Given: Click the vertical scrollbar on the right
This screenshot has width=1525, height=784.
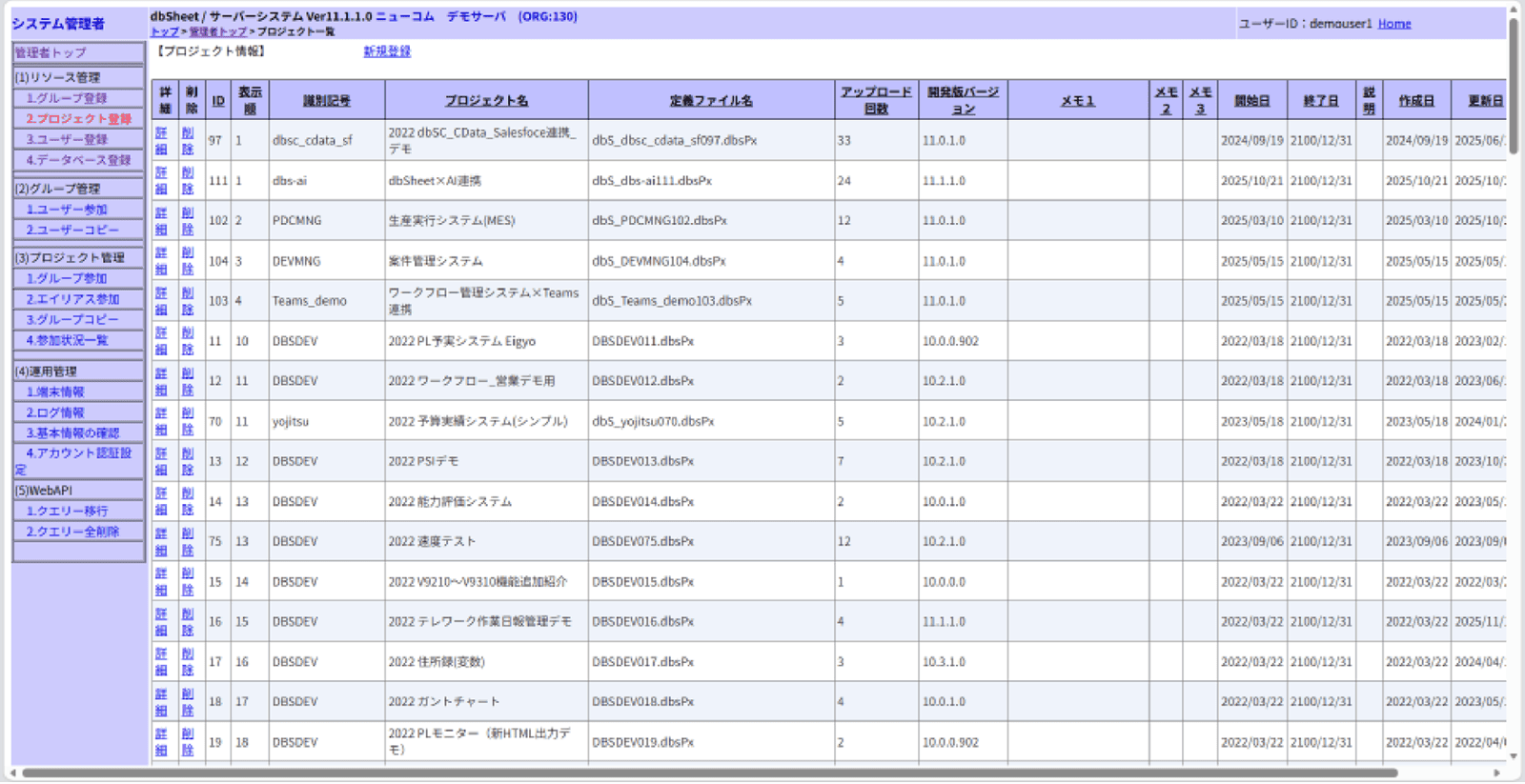Looking at the screenshot, I should click(x=1514, y=86).
